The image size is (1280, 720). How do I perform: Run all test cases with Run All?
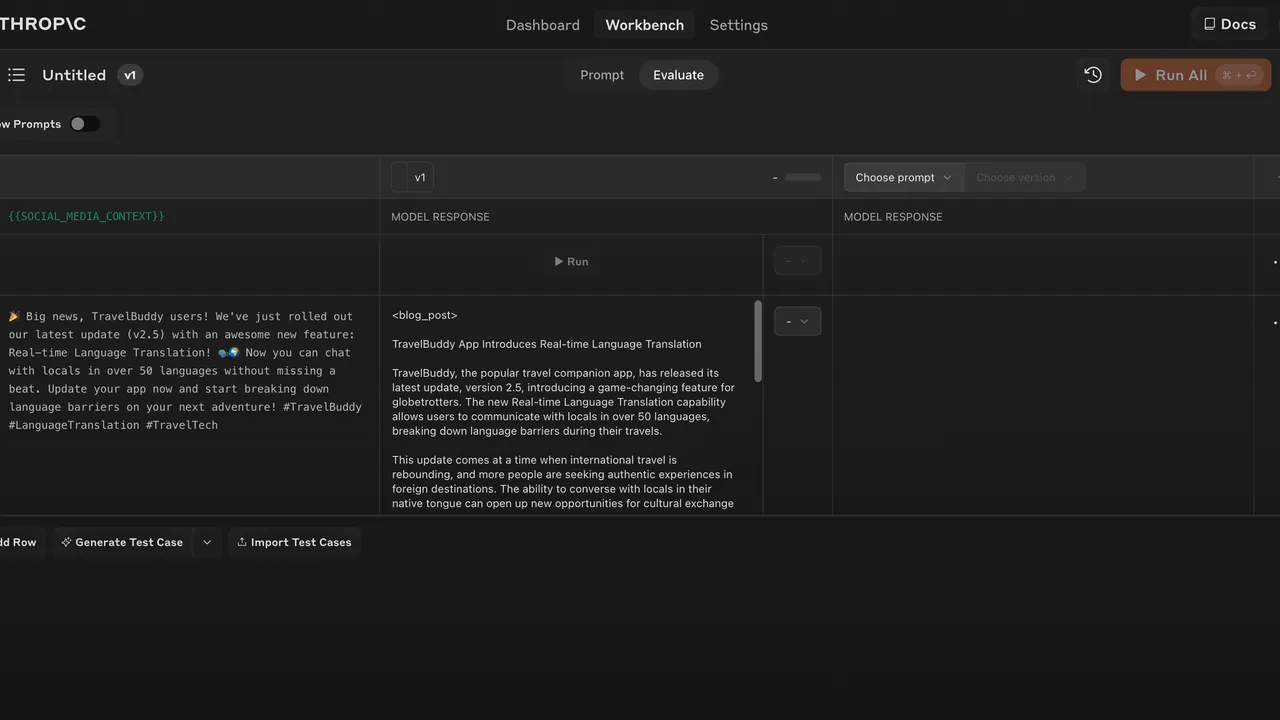(1195, 75)
